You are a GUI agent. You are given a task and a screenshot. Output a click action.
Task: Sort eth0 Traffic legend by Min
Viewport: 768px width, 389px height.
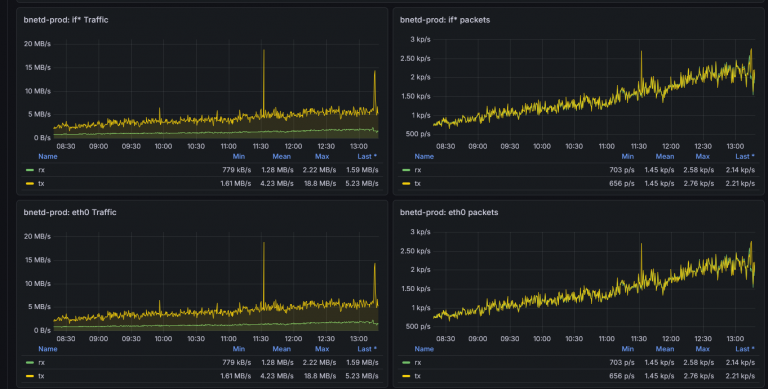[239, 349]
